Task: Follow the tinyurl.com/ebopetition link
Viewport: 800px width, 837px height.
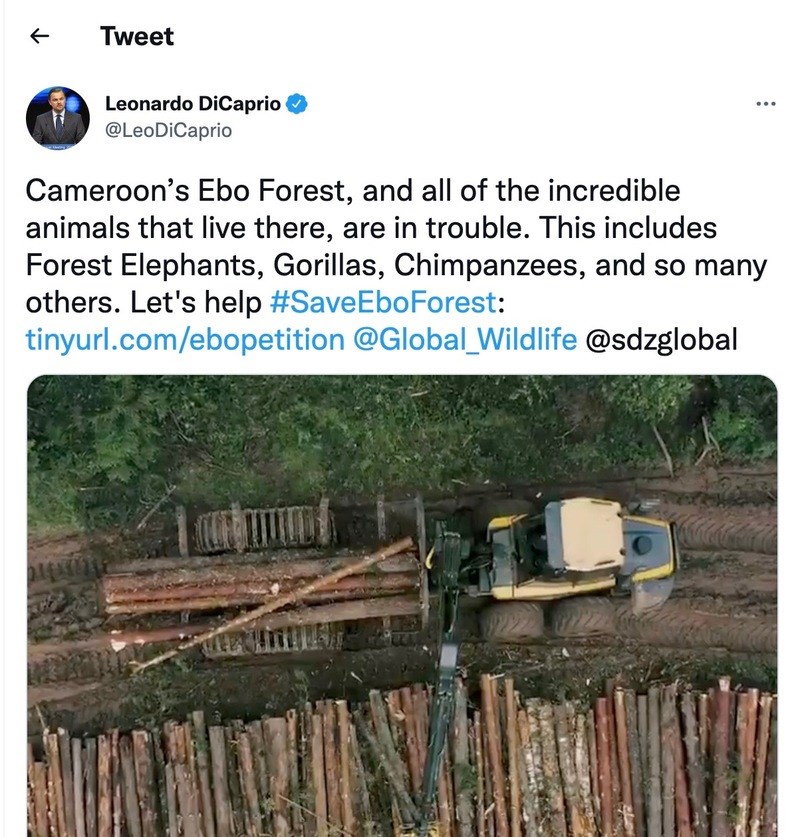Action: tap(183, 339)
